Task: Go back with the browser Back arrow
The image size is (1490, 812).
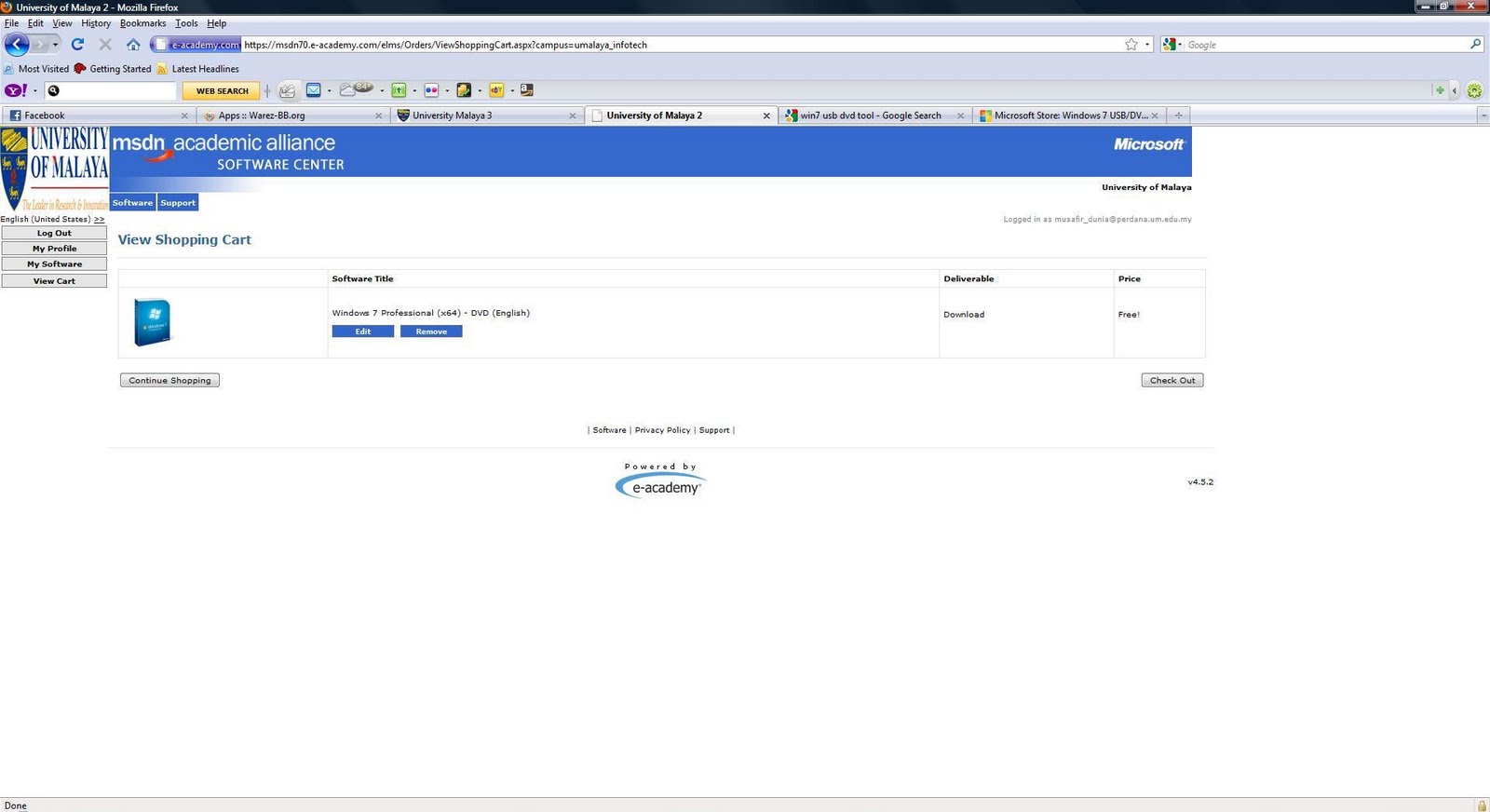Action: coord(17,44)
